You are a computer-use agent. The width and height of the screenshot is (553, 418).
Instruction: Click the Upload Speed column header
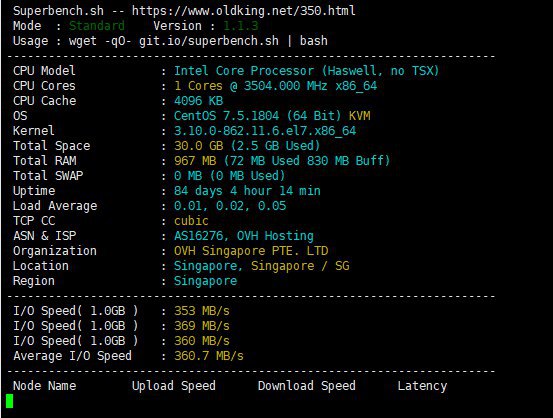coord(174,386)
